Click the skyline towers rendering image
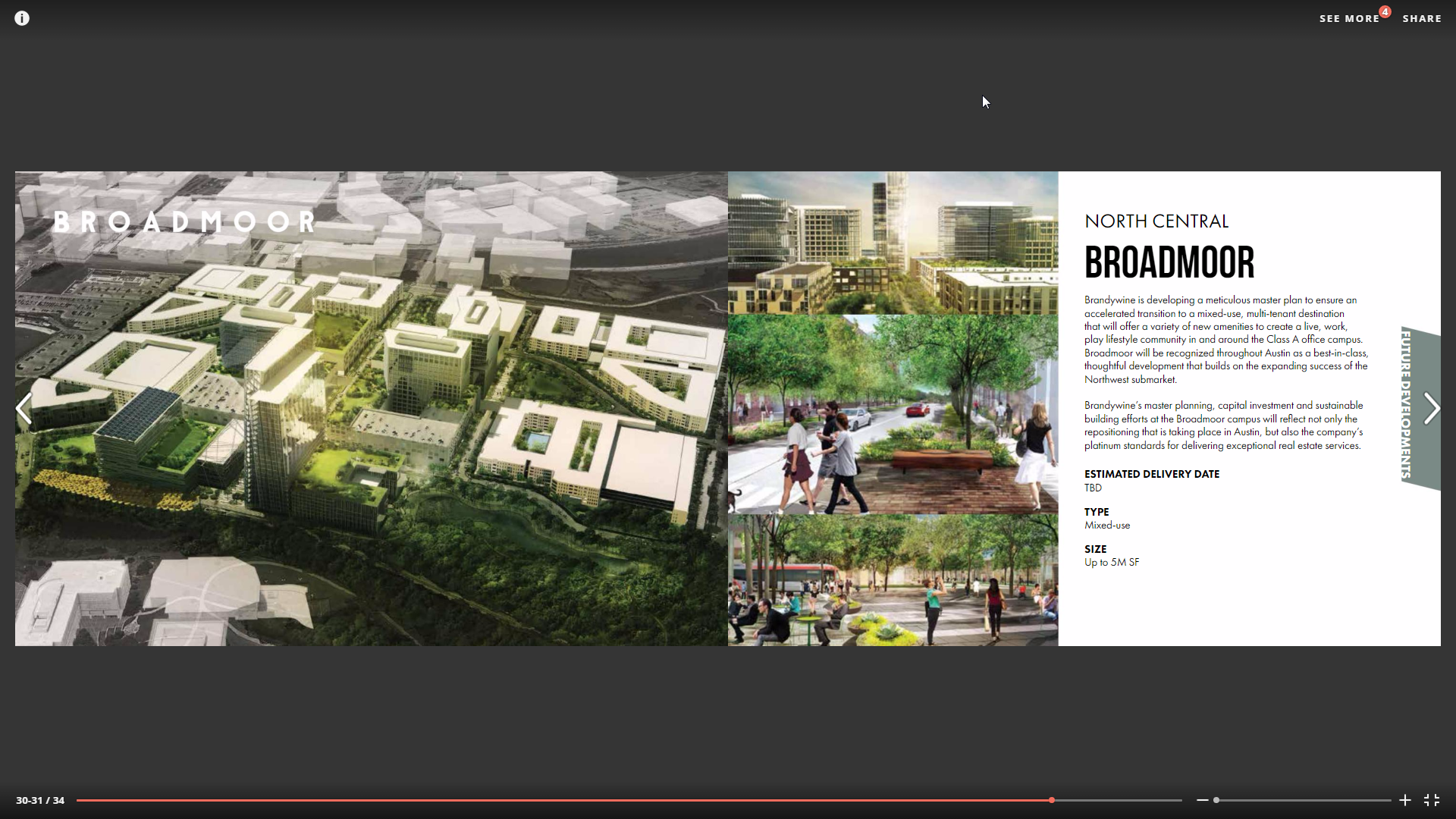This screenshot has width=1456, height=819. pos(893,243)
